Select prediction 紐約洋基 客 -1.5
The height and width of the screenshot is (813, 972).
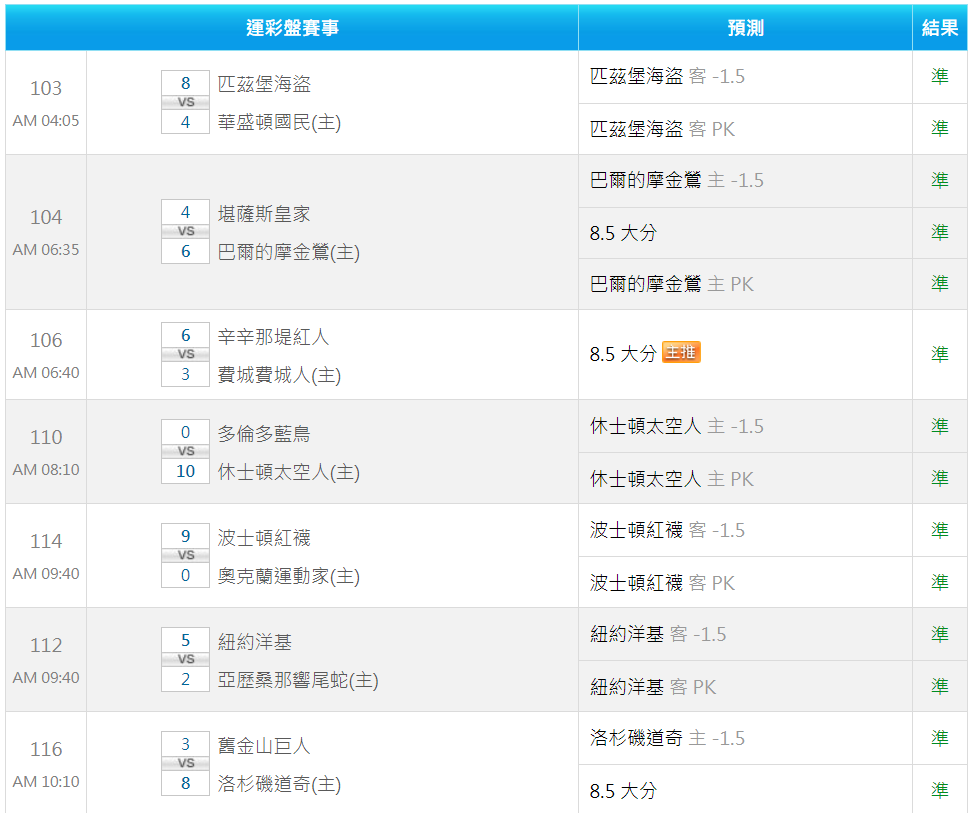pos(658,635)
